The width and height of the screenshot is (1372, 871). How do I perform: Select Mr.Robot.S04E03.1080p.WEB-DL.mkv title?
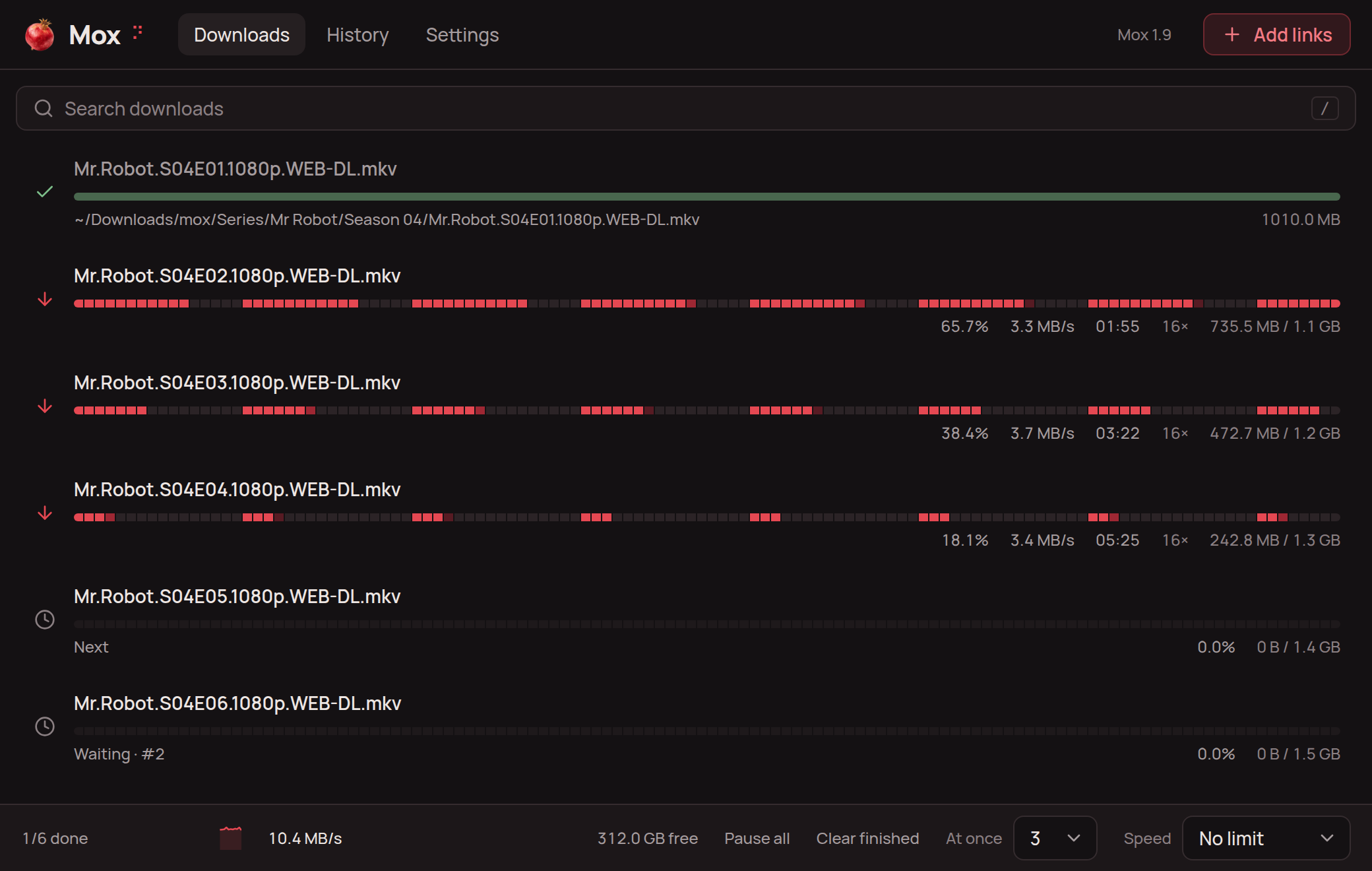(x=237, y=383)
